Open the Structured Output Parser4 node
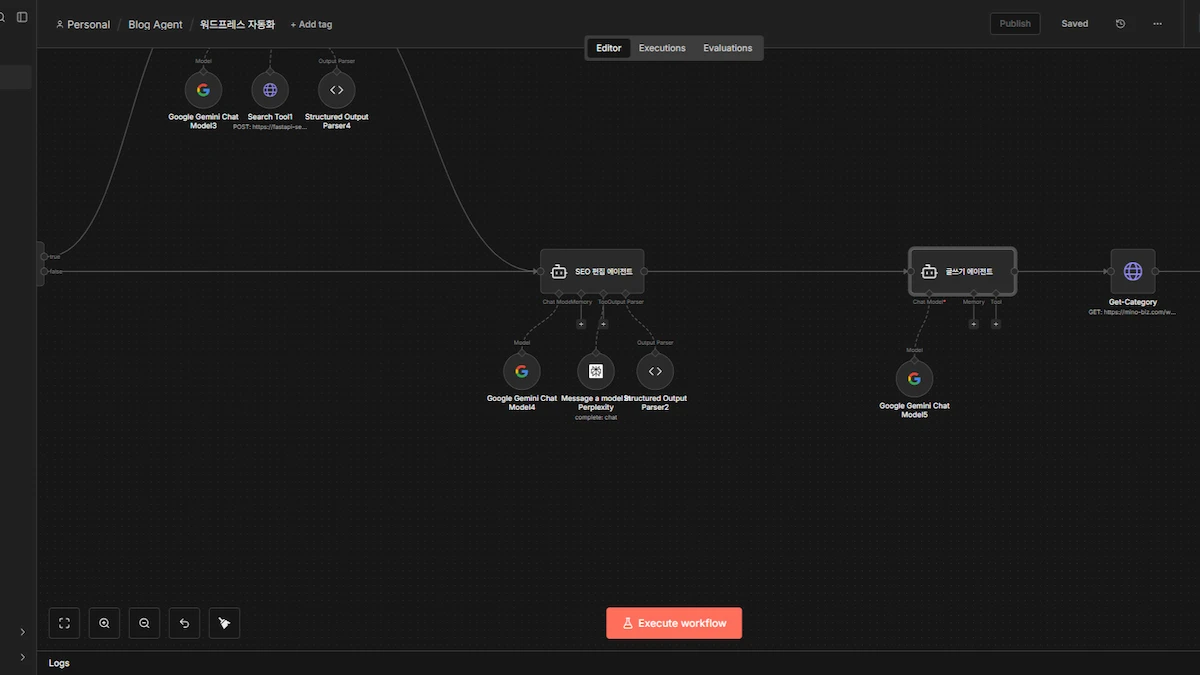Screen dimensions: 1200x675 [336, 90]
